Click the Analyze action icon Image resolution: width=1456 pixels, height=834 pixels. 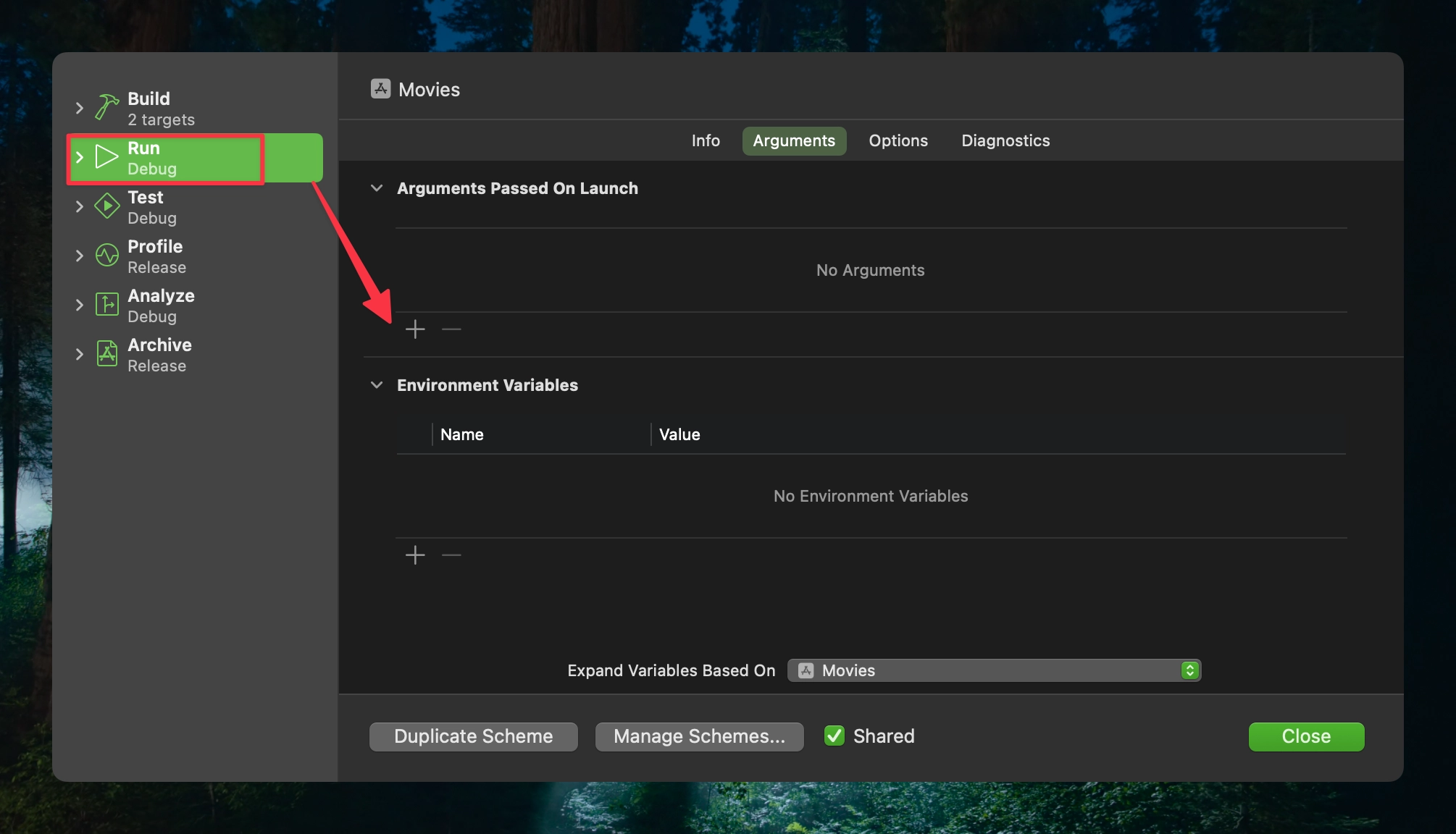pyautogui.click(x=107, y=305)
